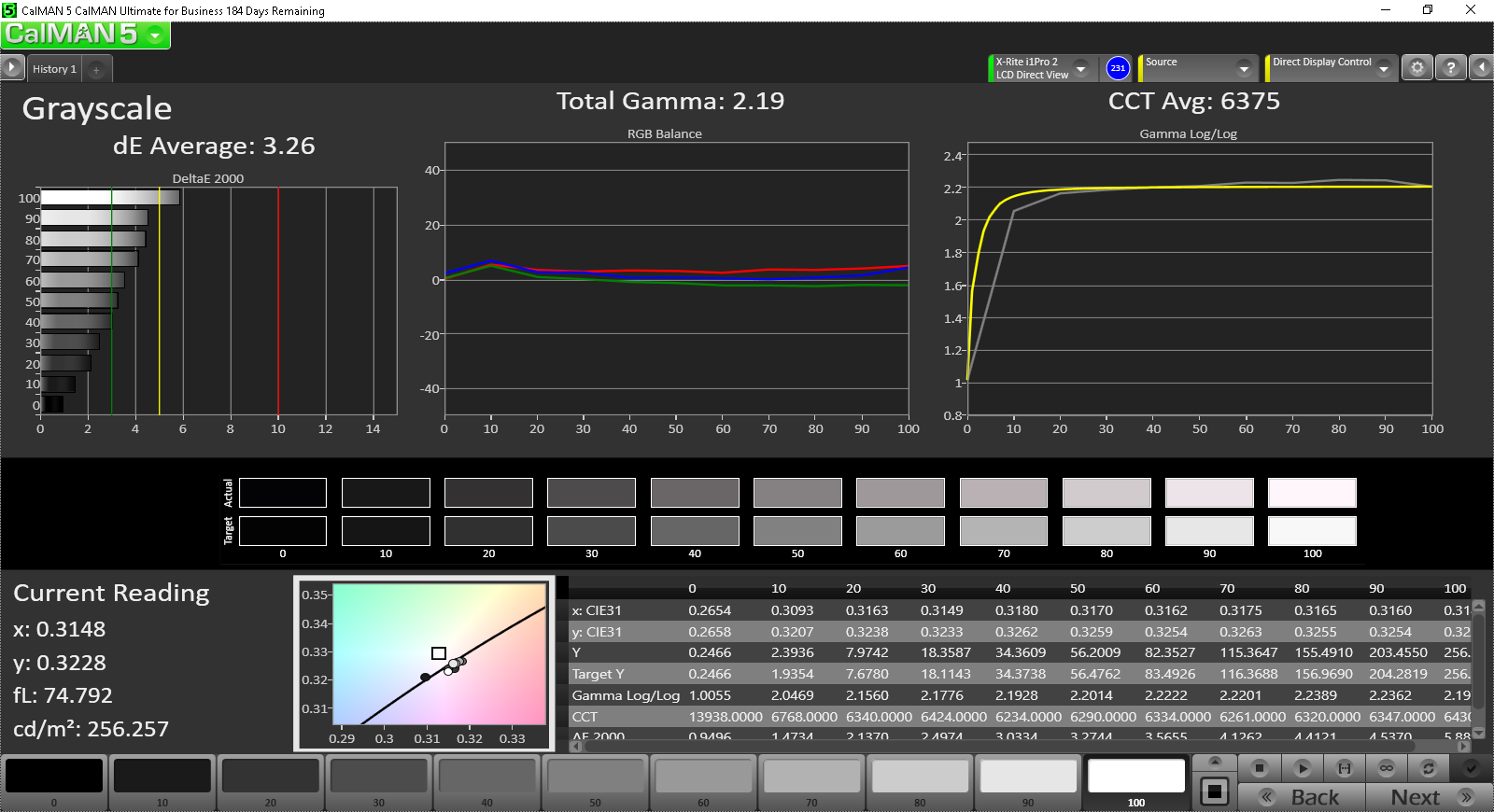Screen dimensions: 1494x812
Task: Select the History 1 tab
Action: [54, 69]
